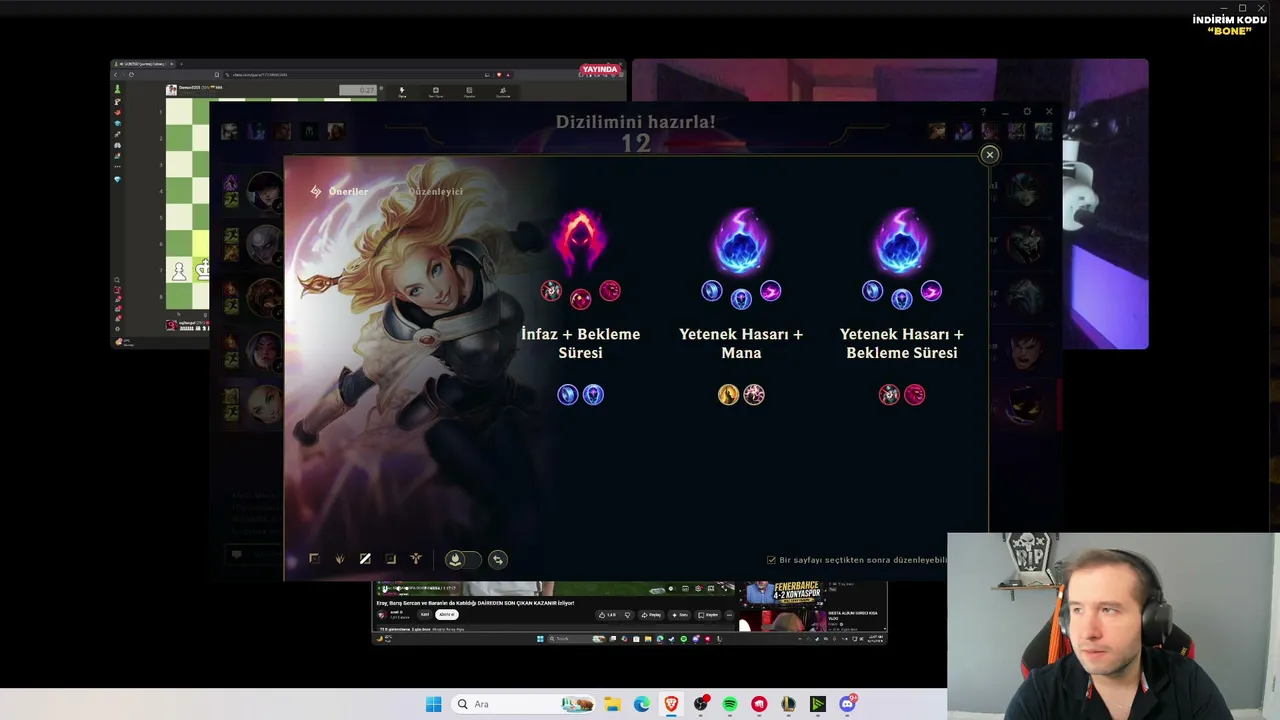Click the red Dark Harvest keystone icon

tap(580, 241)
